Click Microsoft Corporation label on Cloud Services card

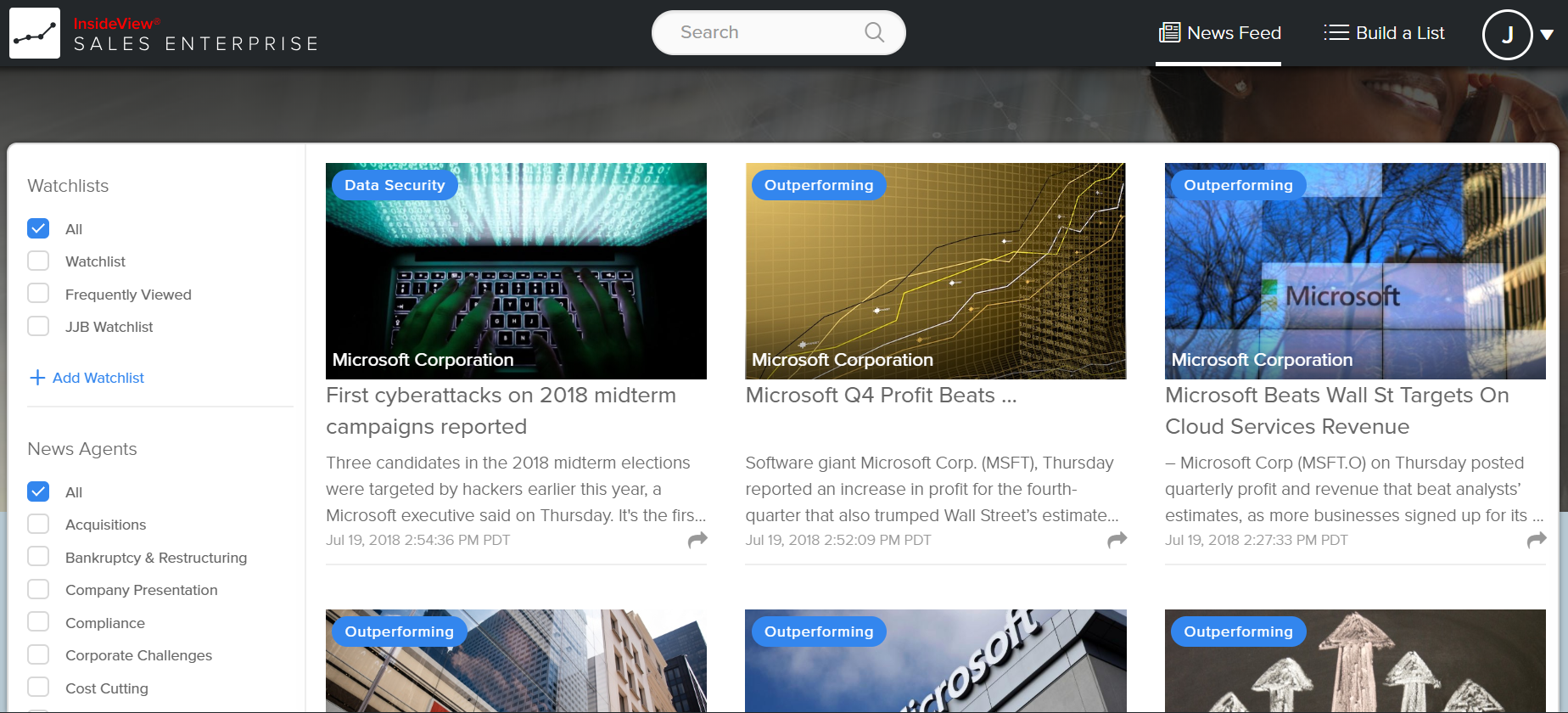(x=1262, y=360)
